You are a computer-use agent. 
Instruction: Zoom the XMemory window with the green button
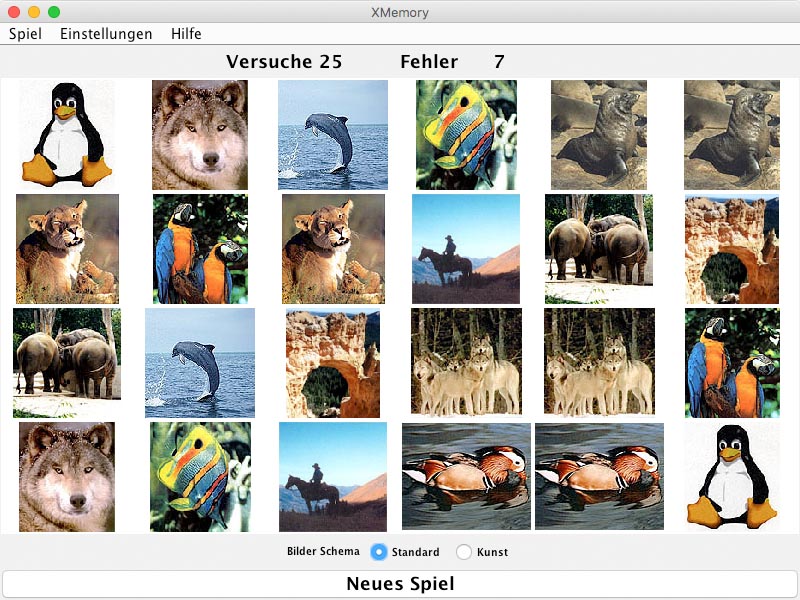54,12
